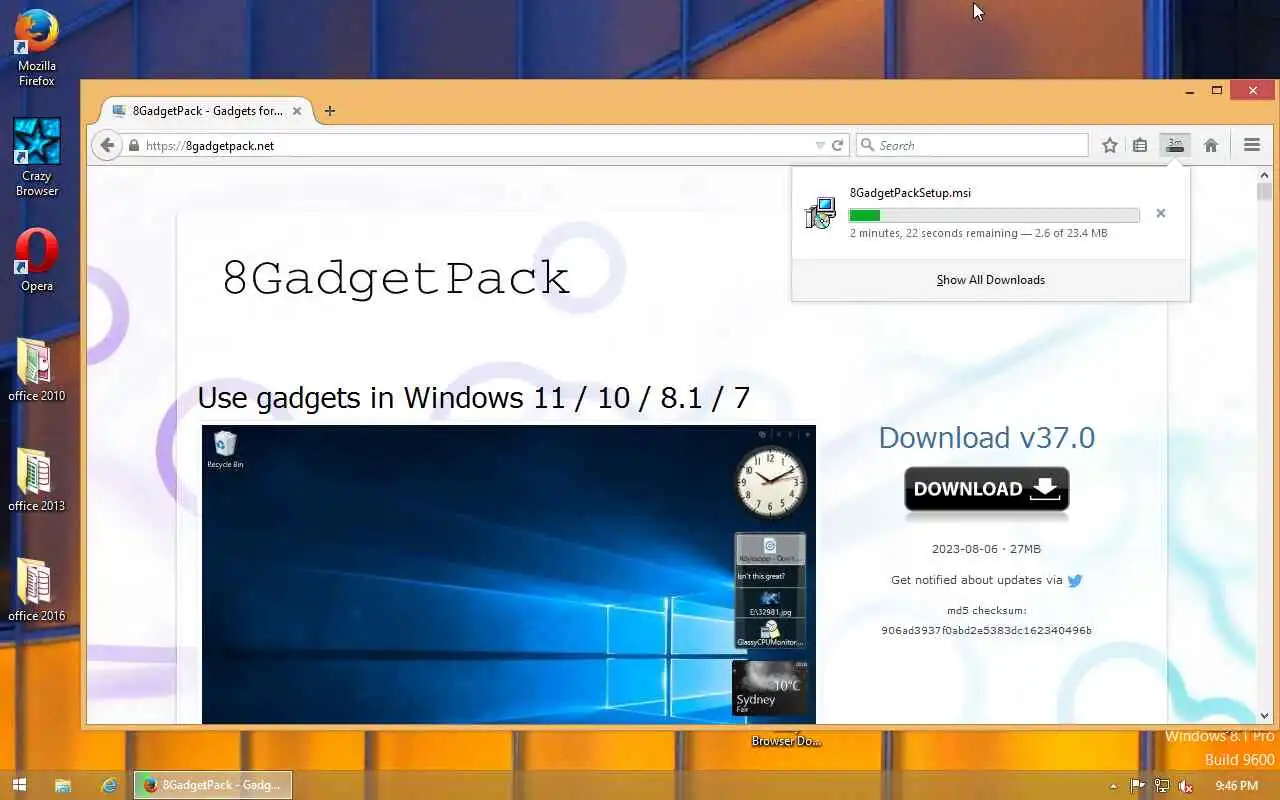Click the page scrollbar up arrow

point(1265,175)
